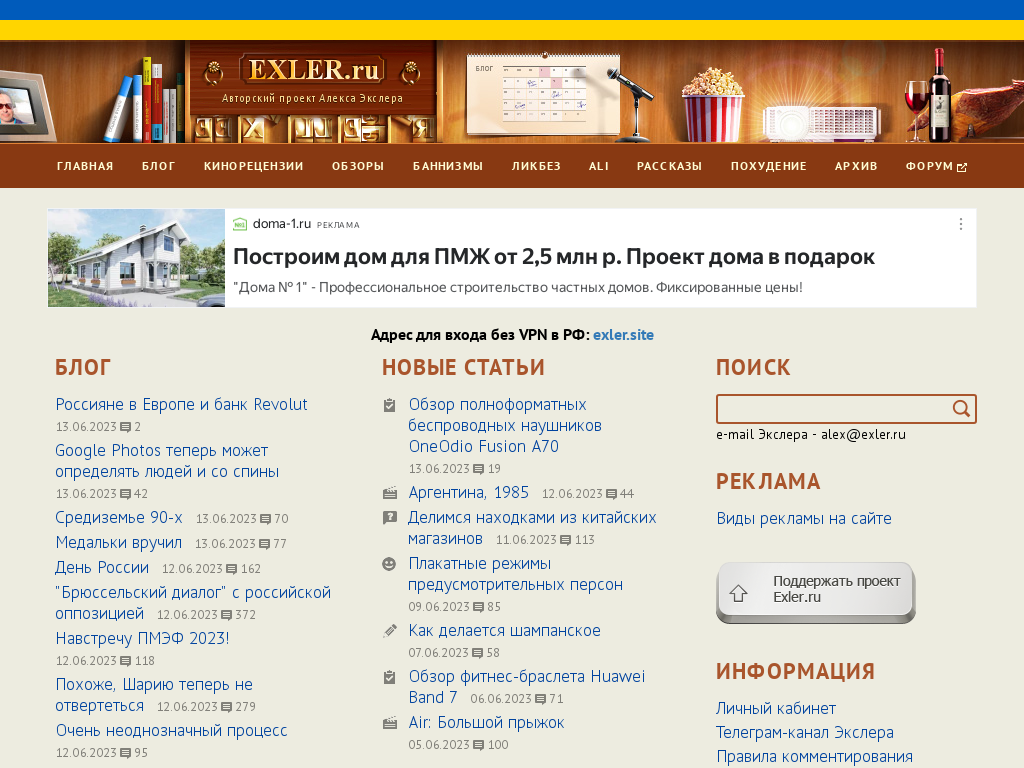Select ОБЗОРЫ in the top menu

pos(358,166)
